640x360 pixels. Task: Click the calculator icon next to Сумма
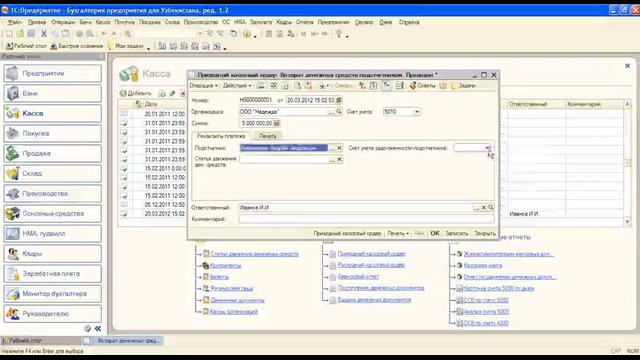point(276,123)
